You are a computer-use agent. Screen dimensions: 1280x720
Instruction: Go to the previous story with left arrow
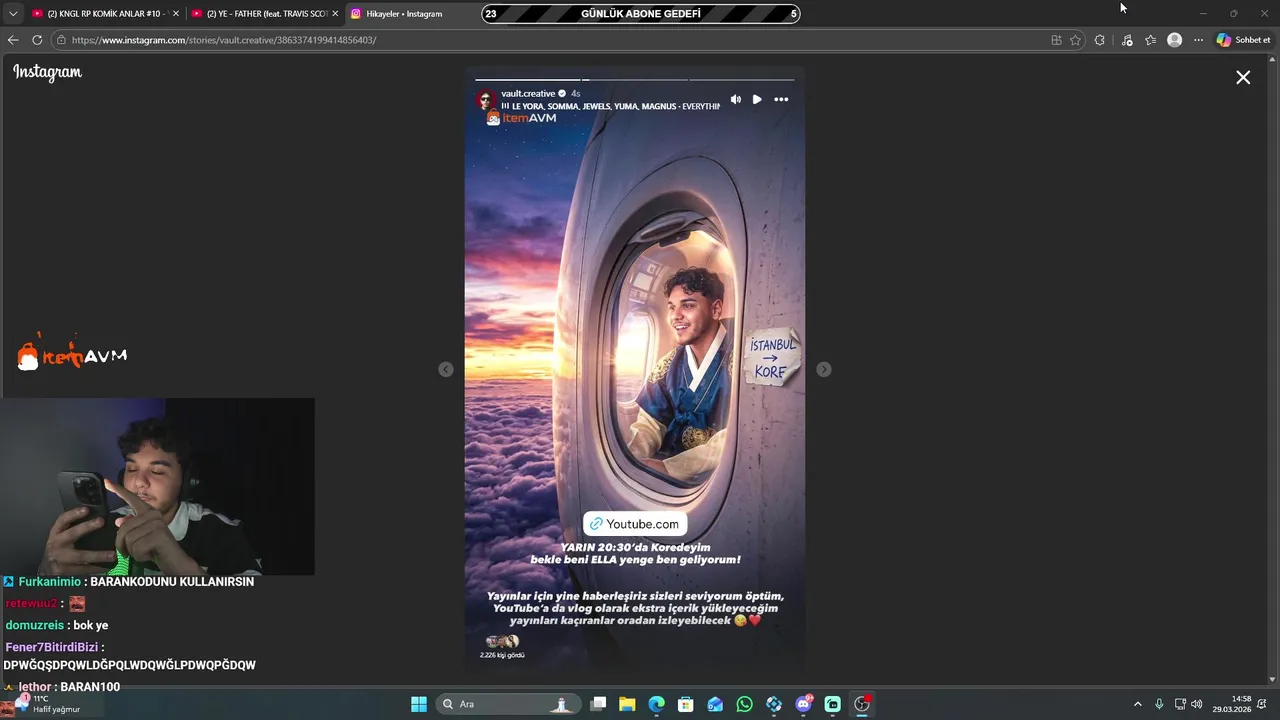click(446, 369)
